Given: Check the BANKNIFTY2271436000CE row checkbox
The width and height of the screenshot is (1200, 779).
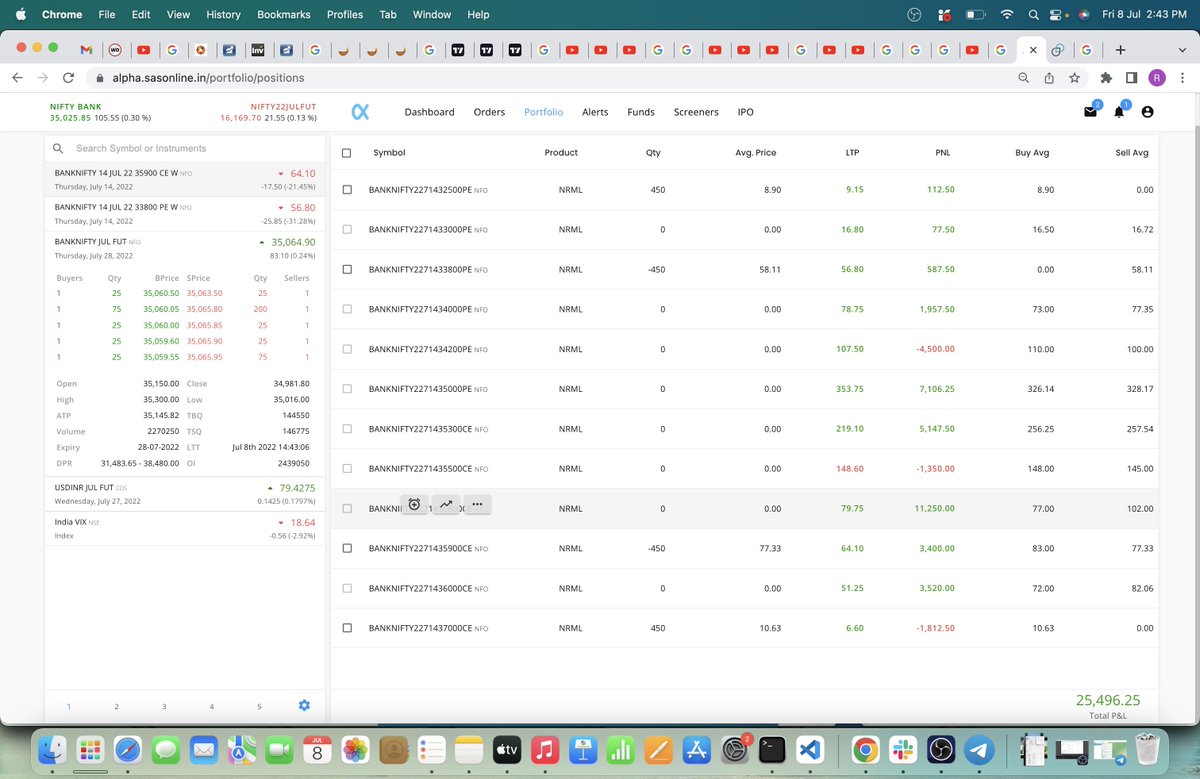Looking at the screenshot, I should click(347, 588).
